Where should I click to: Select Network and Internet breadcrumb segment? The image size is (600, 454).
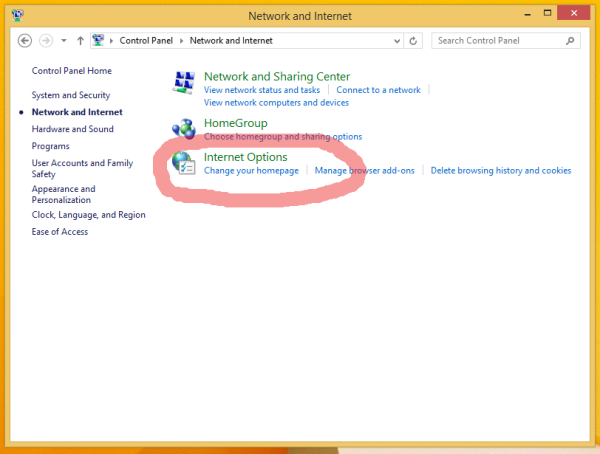point(231,41)
